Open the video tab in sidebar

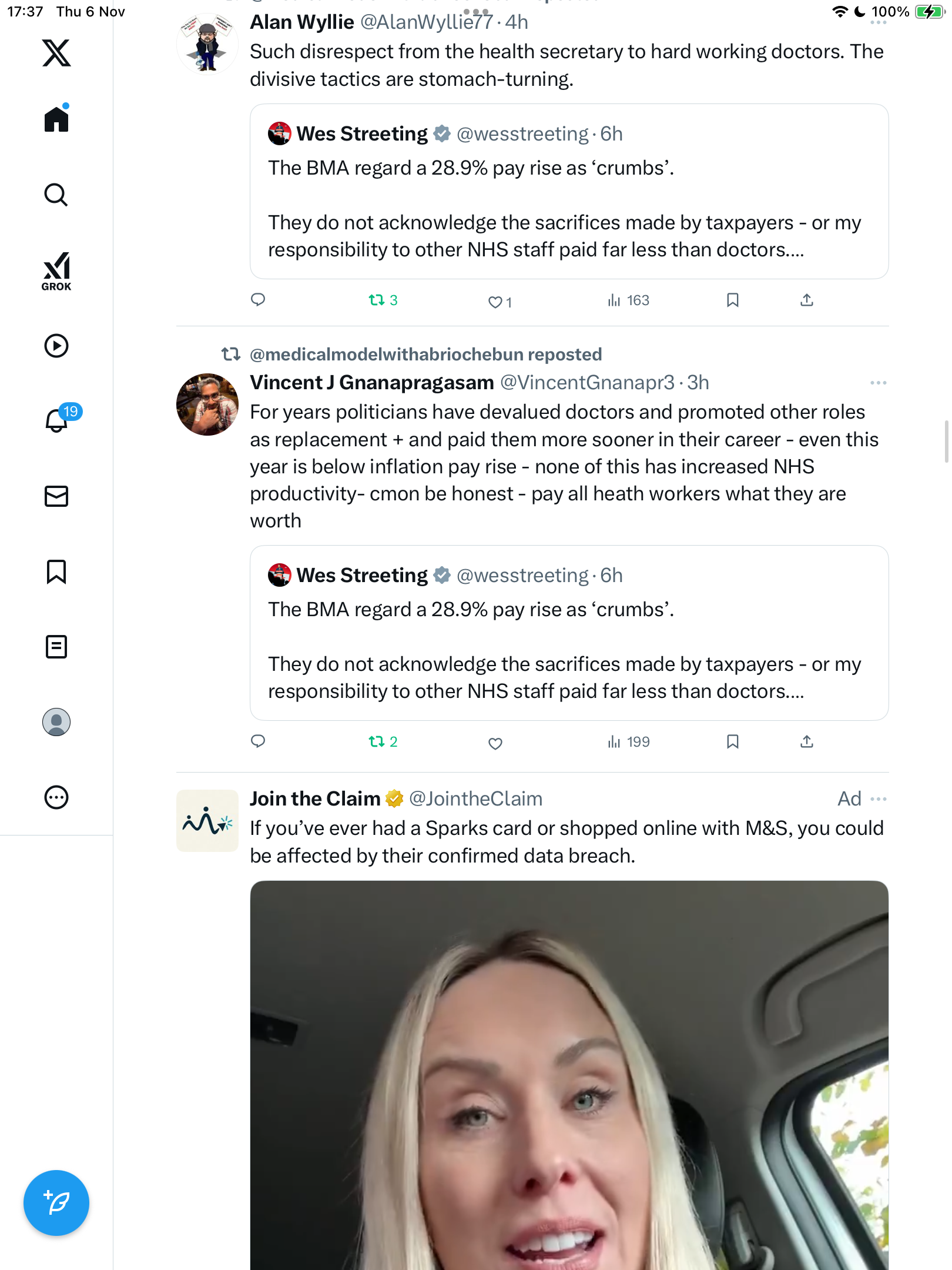point(56,346)
